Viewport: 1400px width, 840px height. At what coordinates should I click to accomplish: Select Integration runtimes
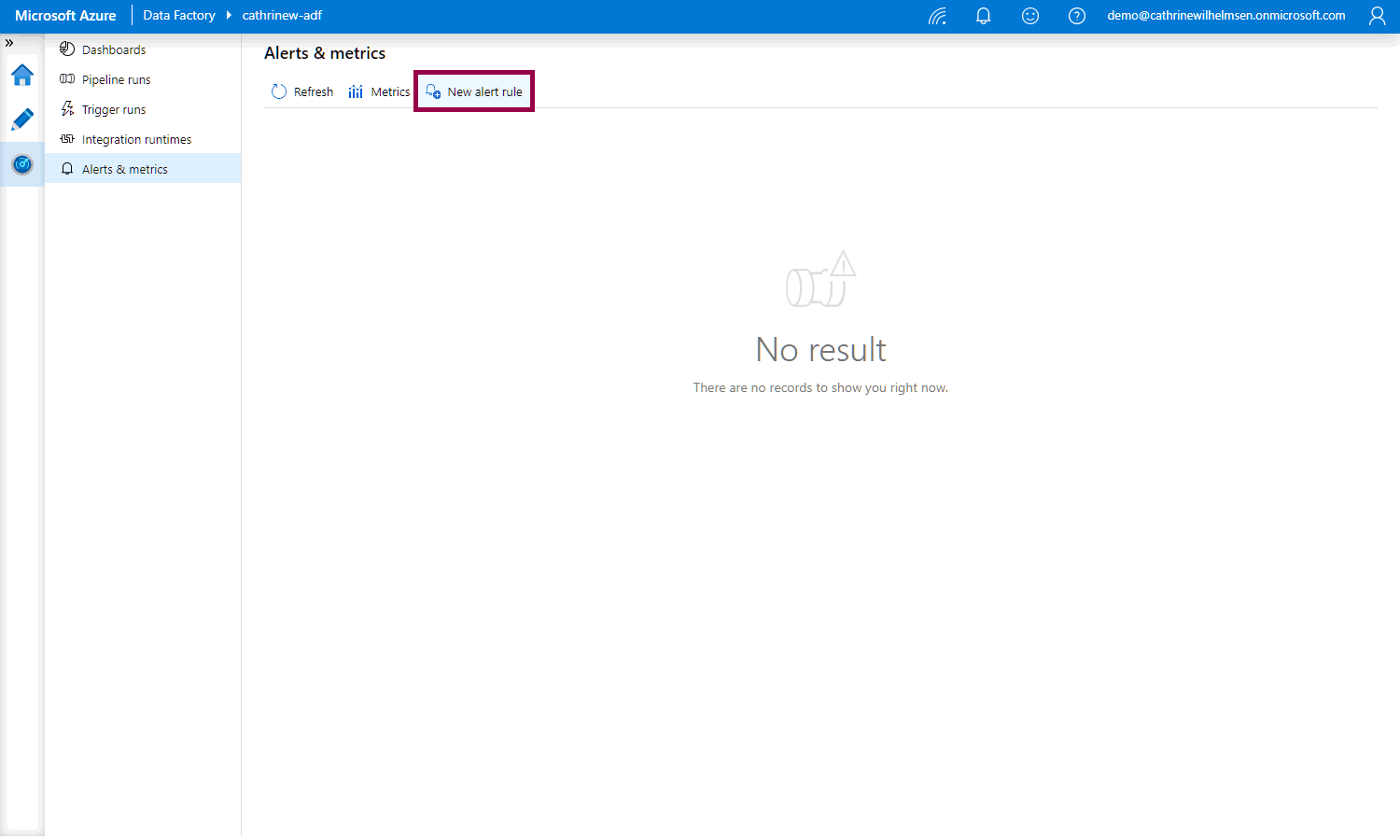[x=136, y=140]
